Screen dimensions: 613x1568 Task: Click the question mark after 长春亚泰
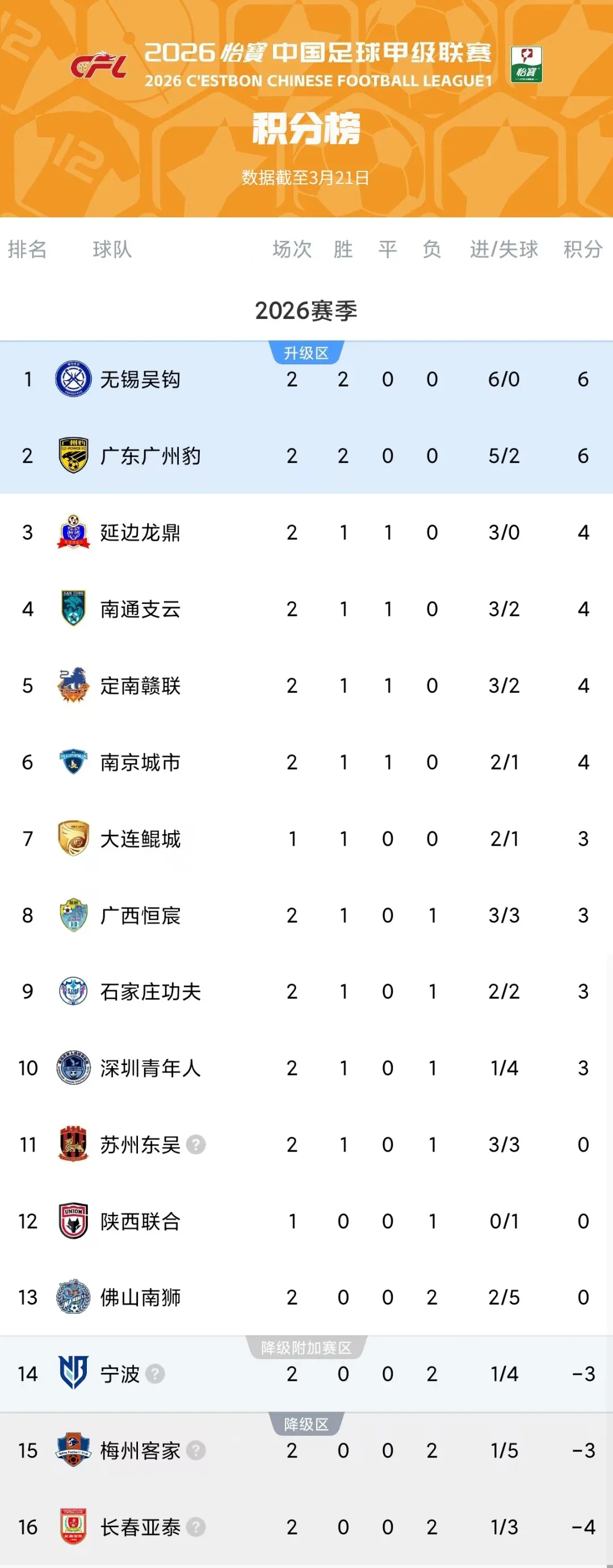pos(195,1527)
